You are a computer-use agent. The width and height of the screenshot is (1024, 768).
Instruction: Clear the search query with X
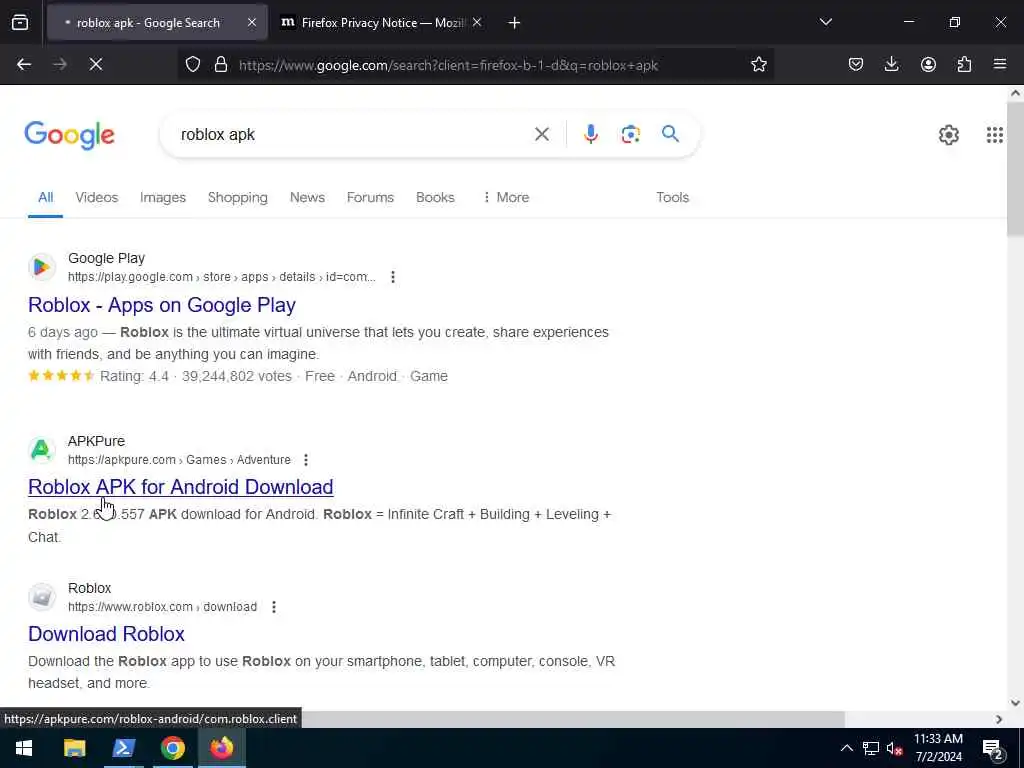click(x=542, y=135)
